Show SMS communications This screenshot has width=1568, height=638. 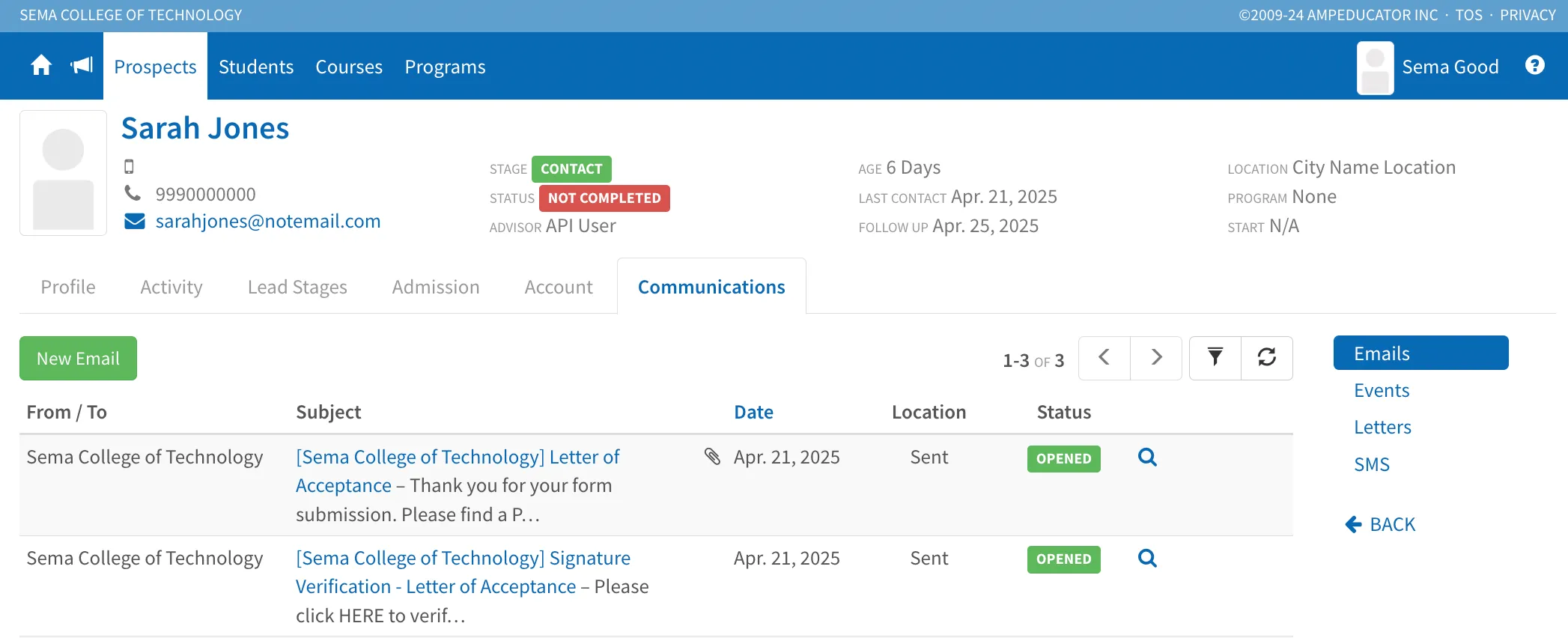tap(1372, 464)
